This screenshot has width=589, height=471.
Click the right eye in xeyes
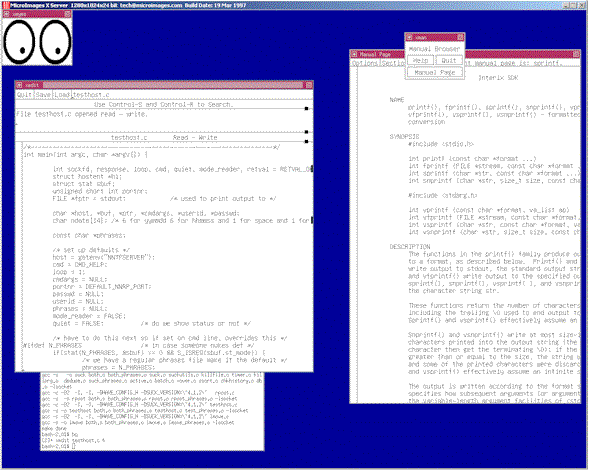55,42
